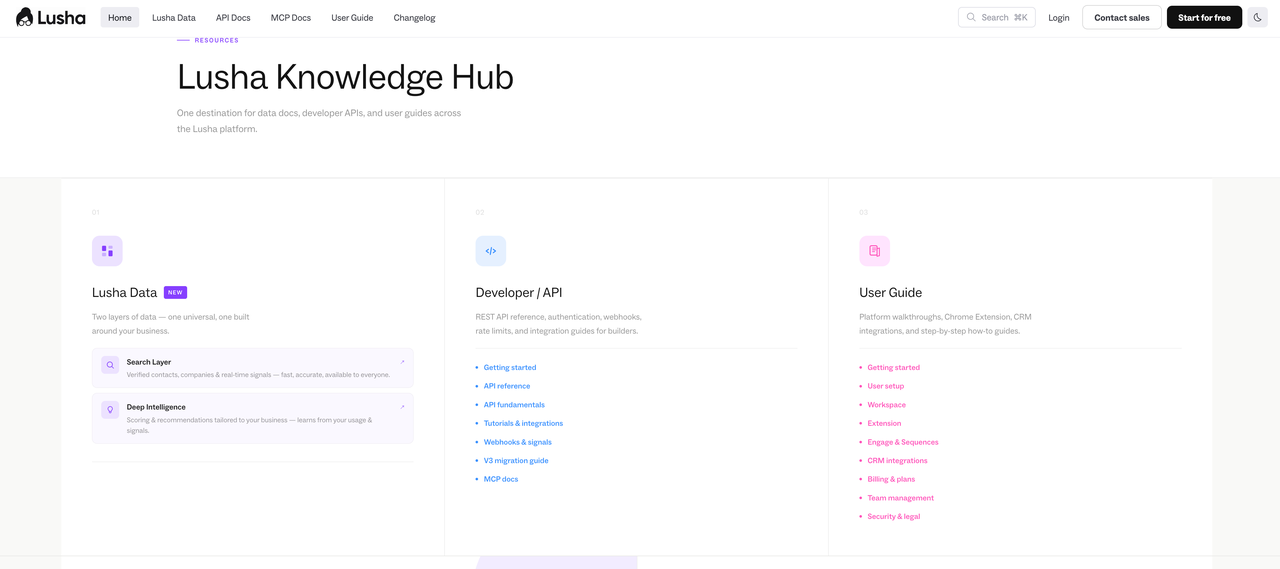The image size is (1280, 569).
Task: Open the CRM integrations link
Action: point(898,461)
